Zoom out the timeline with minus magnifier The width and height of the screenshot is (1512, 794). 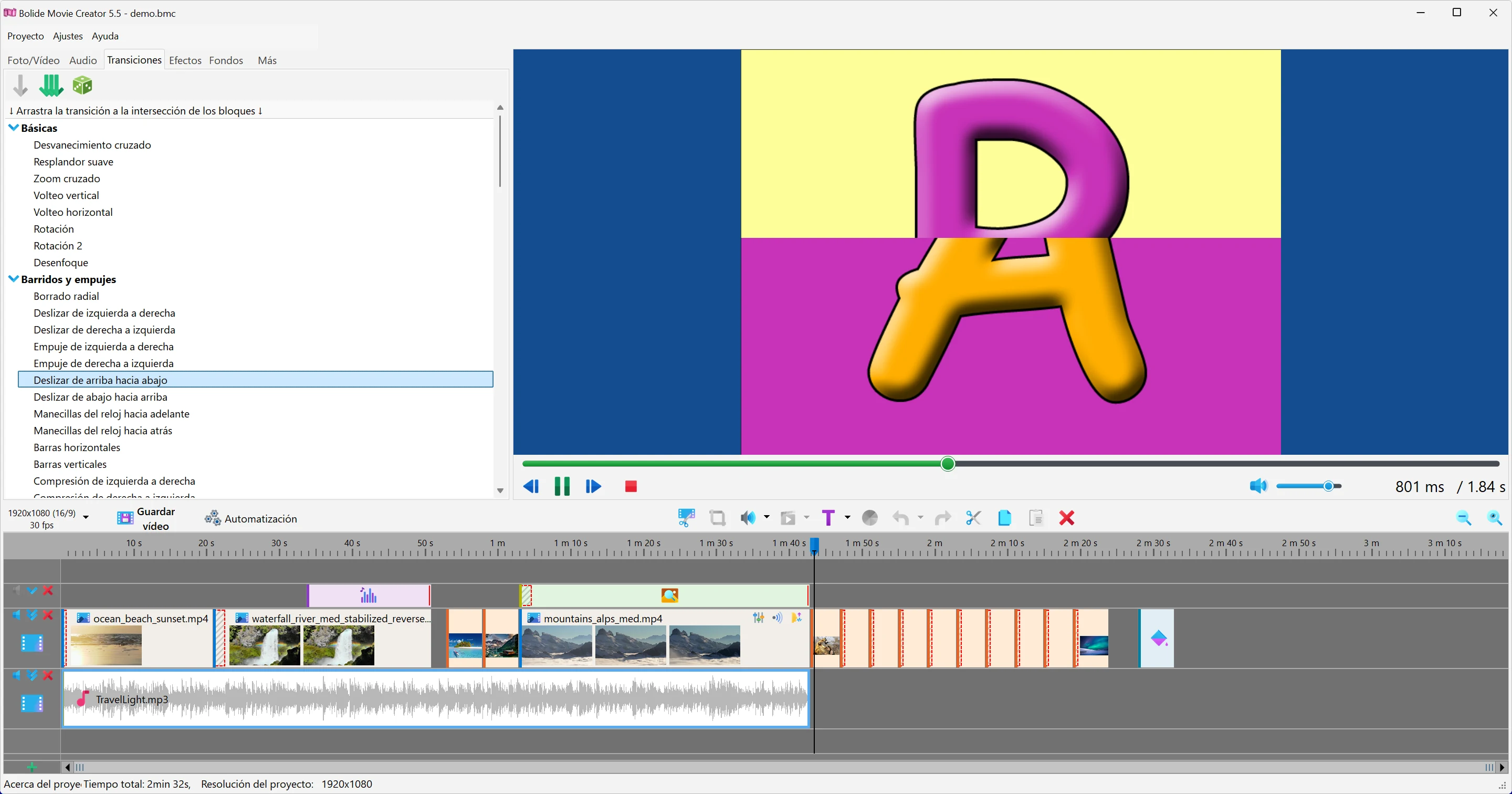tap(1464, 517)
